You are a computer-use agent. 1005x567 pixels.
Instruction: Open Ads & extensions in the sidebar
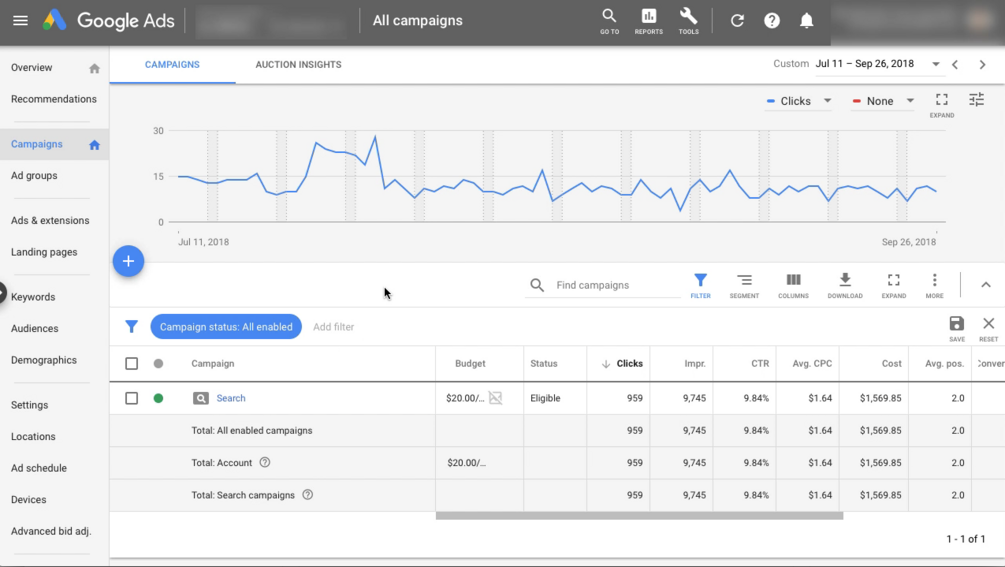point(50,220)
